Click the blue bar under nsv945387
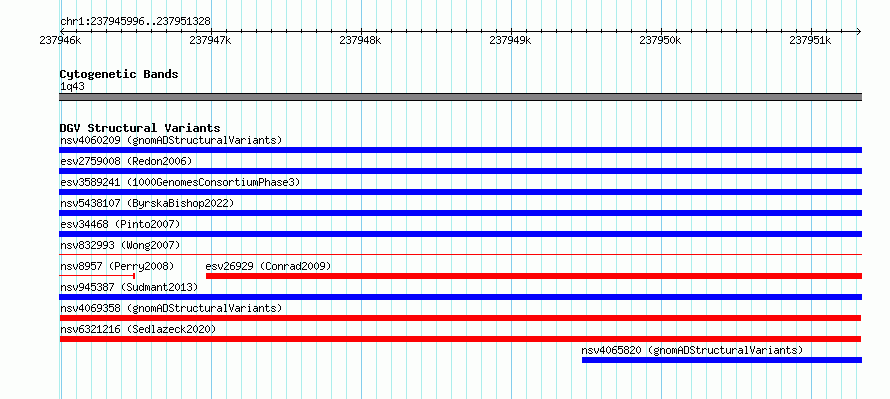The image size is (890, 399). (x=460, y=297)
